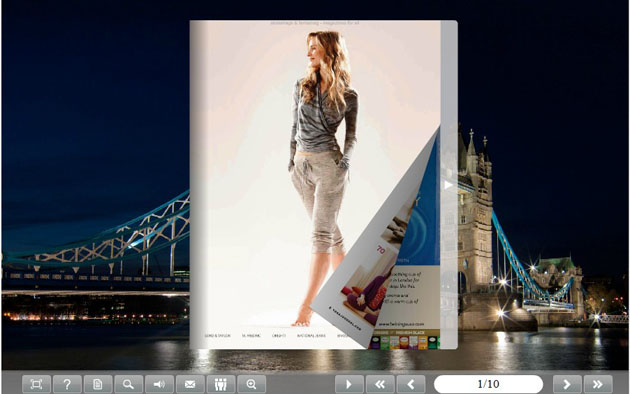The height and width of the screenshot is (394, 630).
Task: Open the table of contents page icon
Action: pyautogui.click(x=98, y=384)
